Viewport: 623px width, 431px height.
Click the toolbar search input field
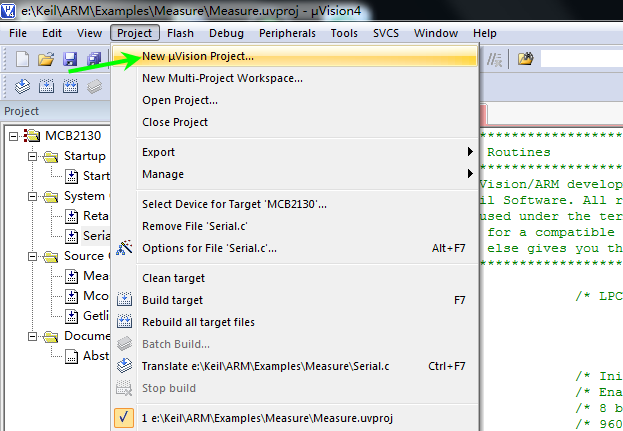click(582, 60)
